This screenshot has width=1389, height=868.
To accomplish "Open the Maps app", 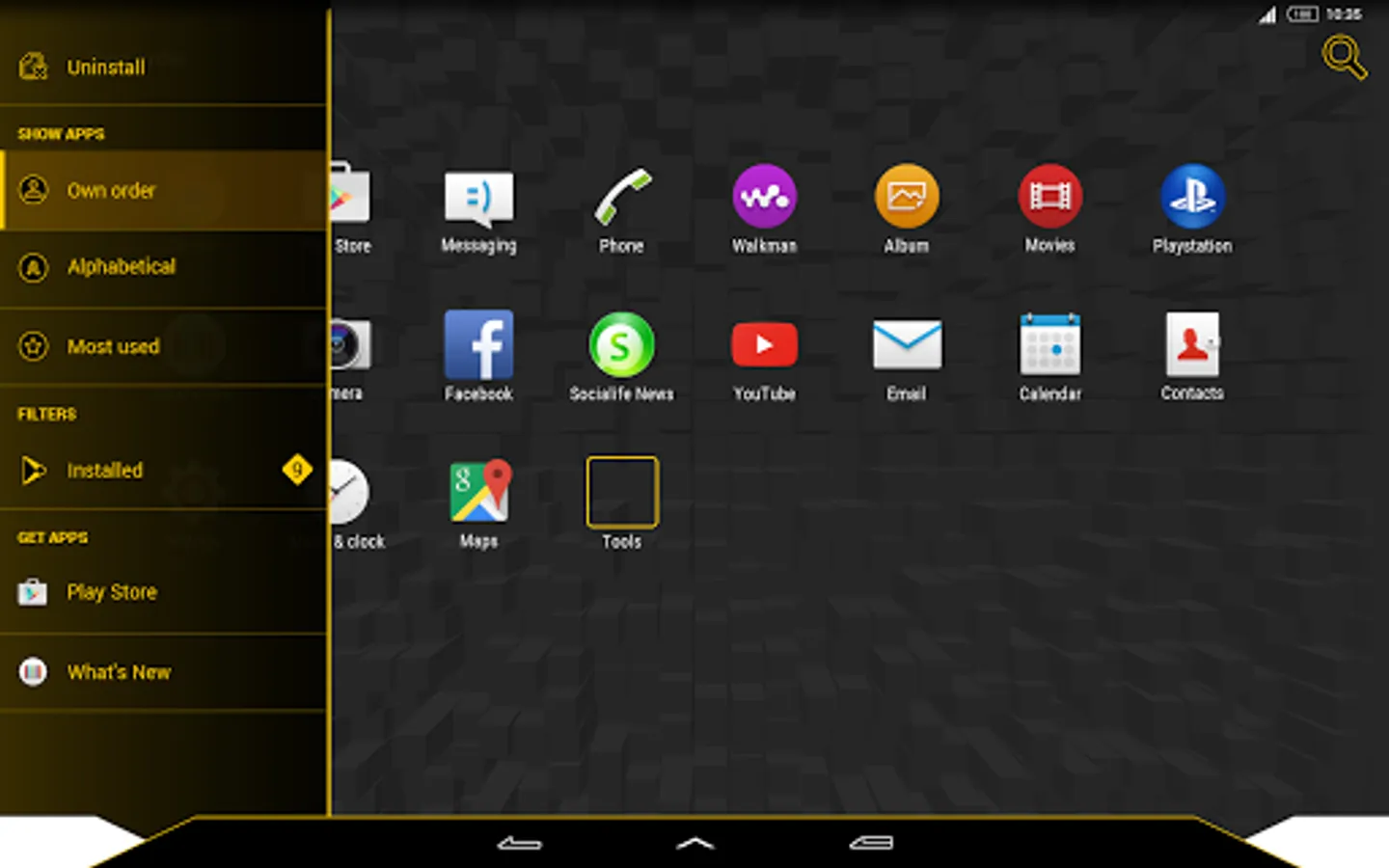I will [478, 492].
